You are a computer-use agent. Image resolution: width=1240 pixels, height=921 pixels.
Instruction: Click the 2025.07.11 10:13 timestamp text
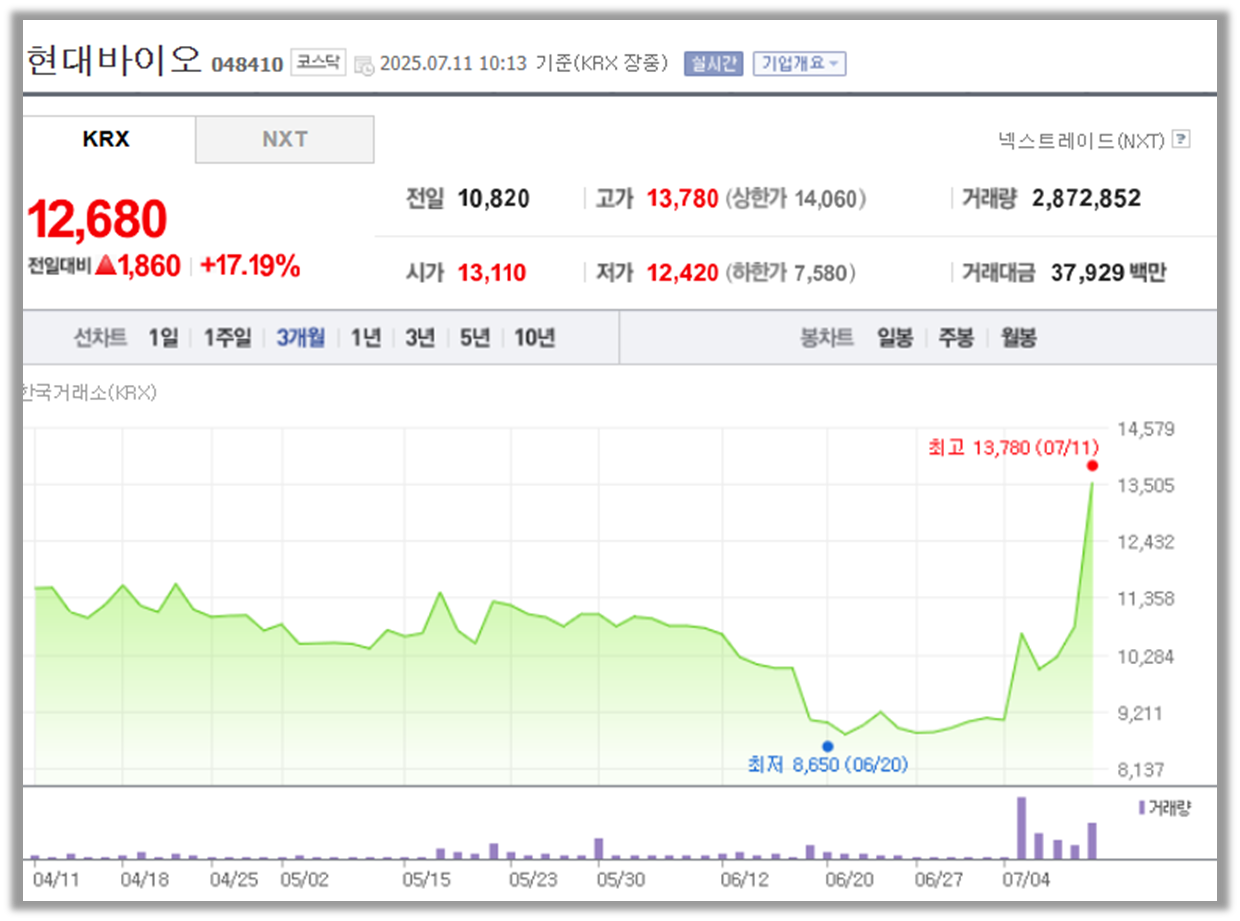coord(453,64)
